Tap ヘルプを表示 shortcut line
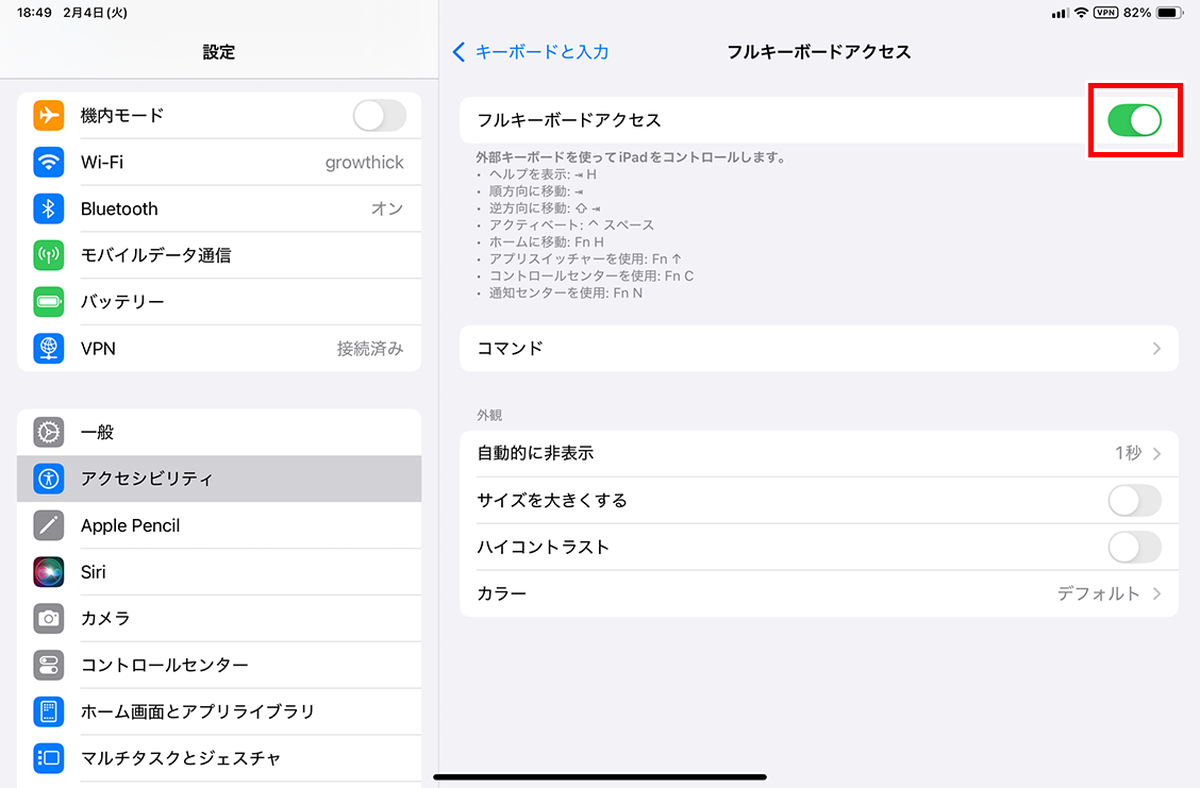This screenshot has width=1200, height=788. click(x=542, y=175)
